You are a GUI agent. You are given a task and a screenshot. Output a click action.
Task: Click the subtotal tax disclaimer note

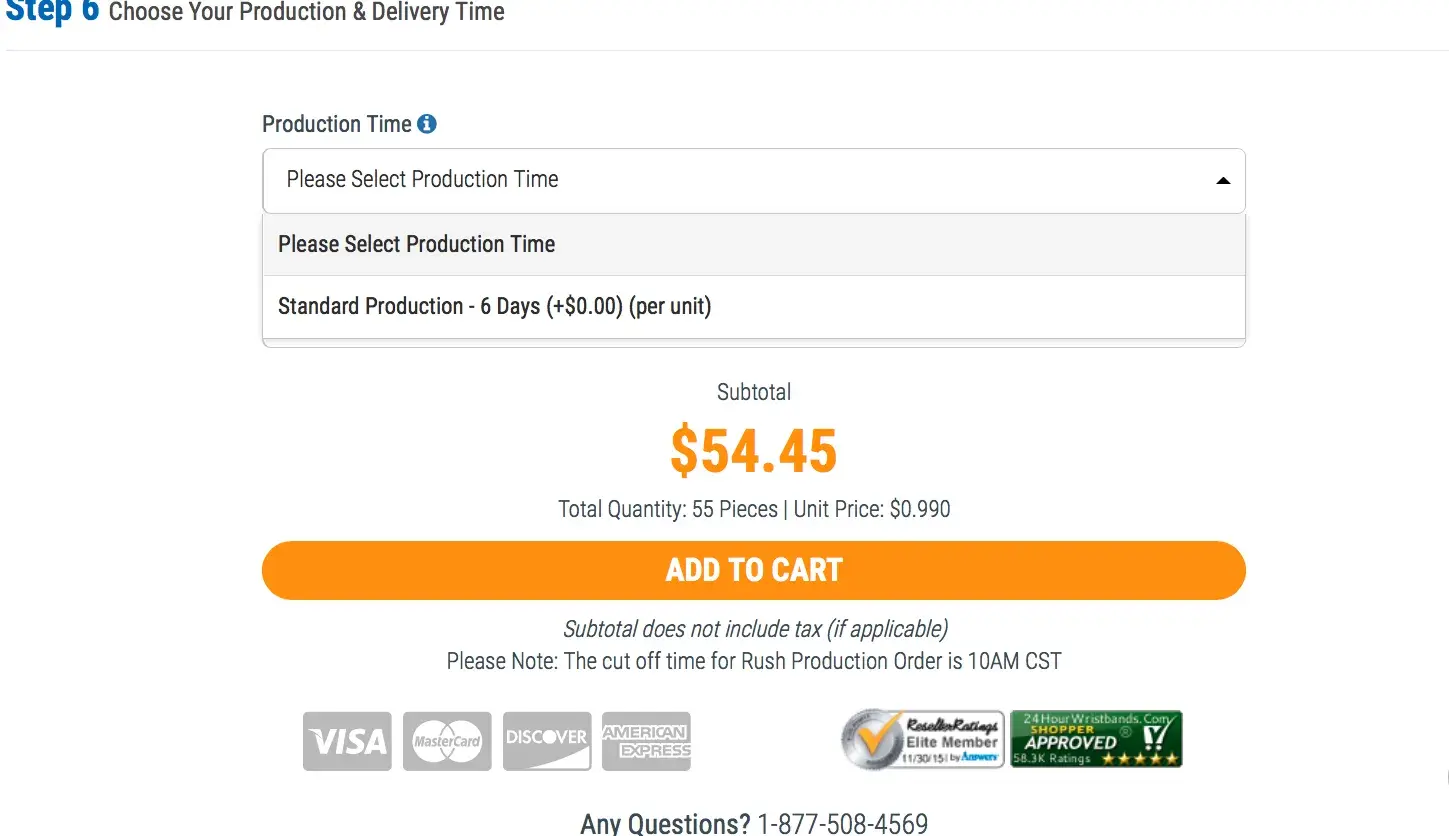[755, 629]
